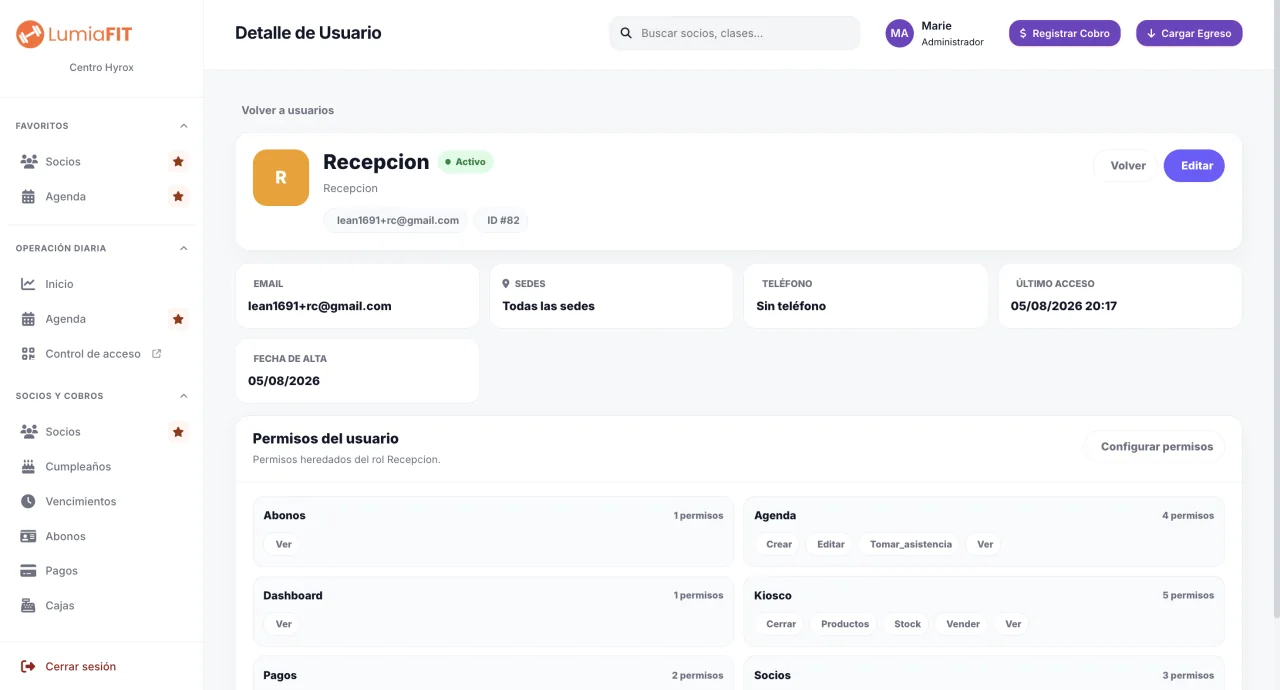Click the Cerrar sesión logout icon
Screen dimensions: 1280x690
pyautogui.click(x=28, y=666)
